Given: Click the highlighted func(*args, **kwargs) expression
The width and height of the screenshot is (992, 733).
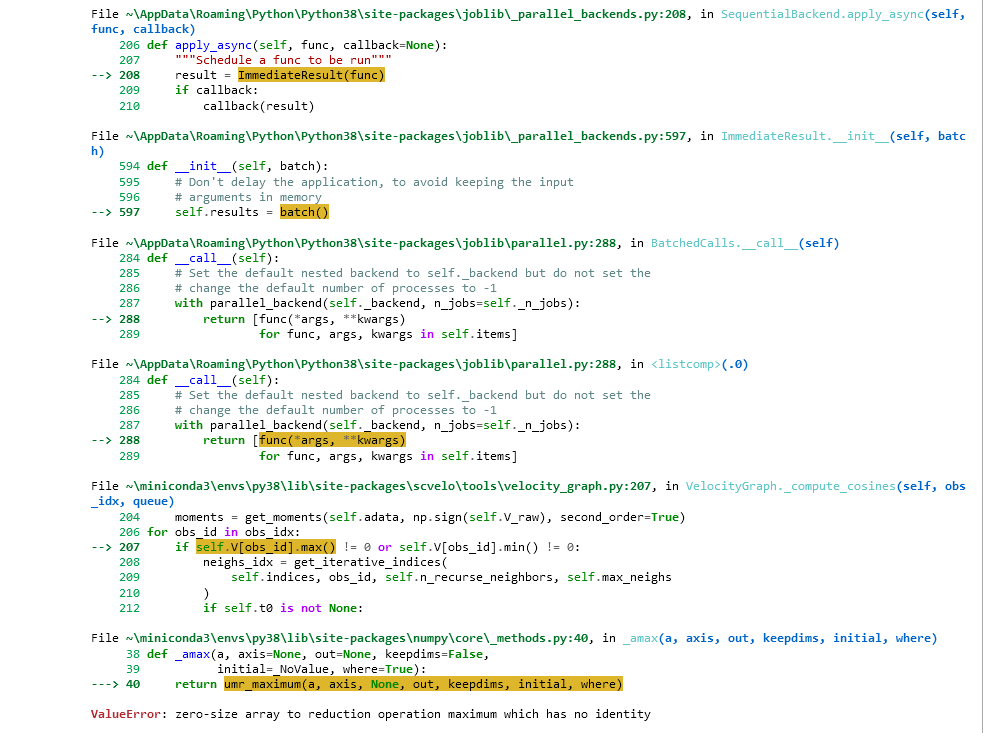Looking at the screenshot, I should click(x=331, y=440).
